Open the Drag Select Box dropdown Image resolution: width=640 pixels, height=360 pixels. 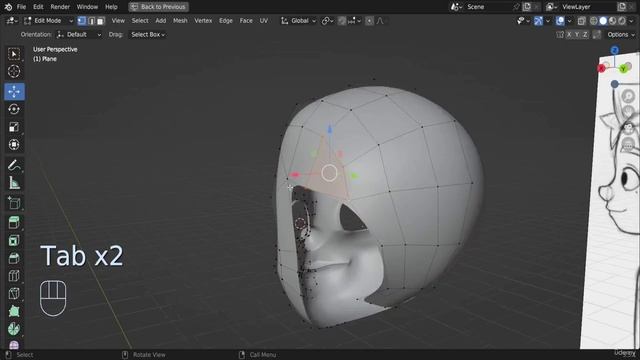tap(148, 35)
